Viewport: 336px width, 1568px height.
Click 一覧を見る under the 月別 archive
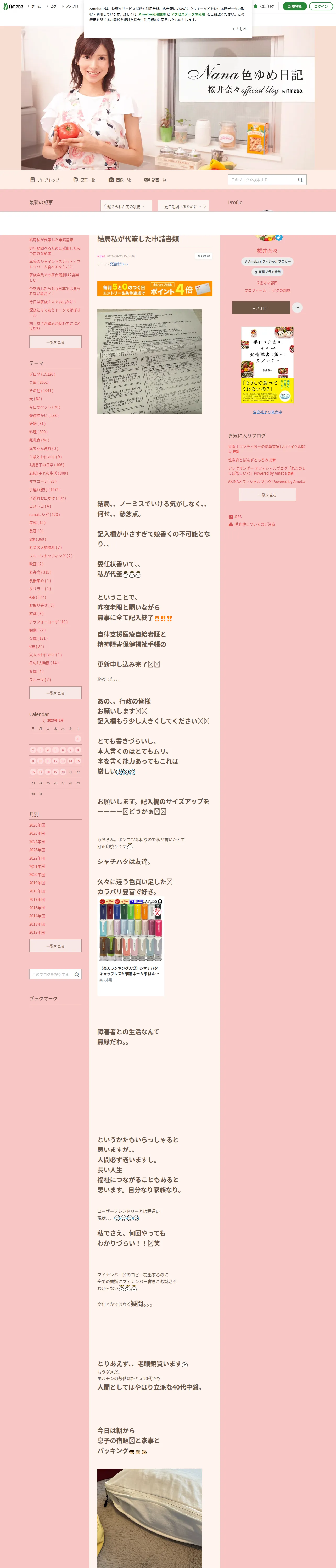tap(55, 946)
